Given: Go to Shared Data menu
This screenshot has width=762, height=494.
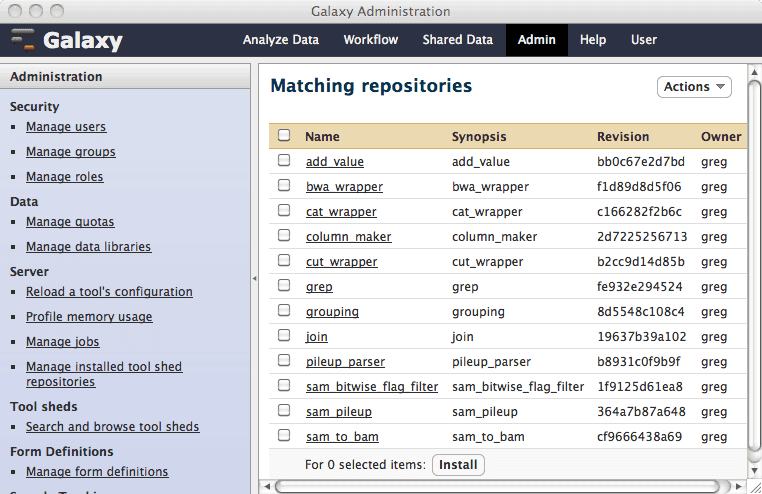Looking at the screenshot, I should point(457,40).
